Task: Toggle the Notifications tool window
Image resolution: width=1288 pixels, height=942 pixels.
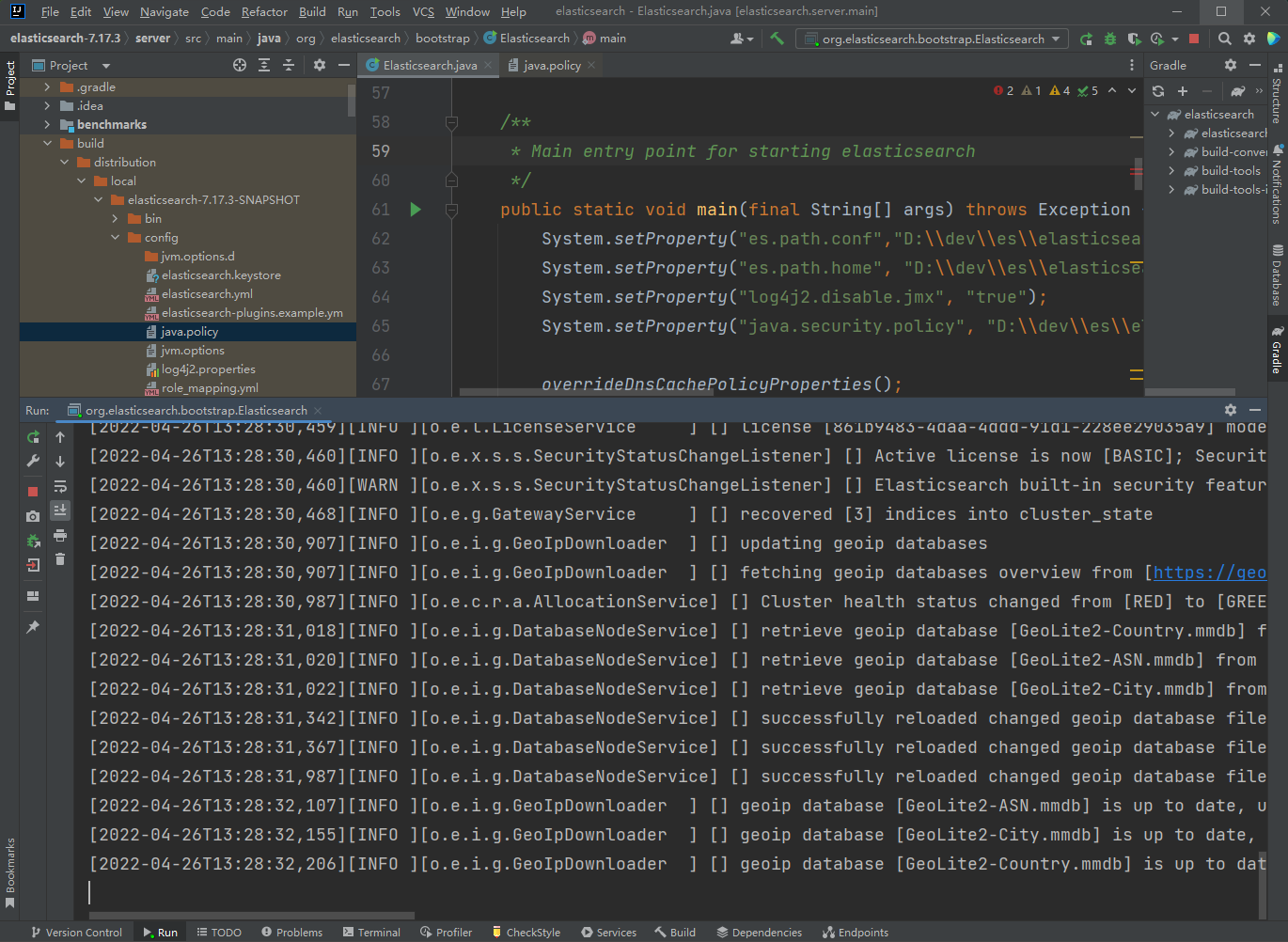Action: click(x=1277, y=184)
